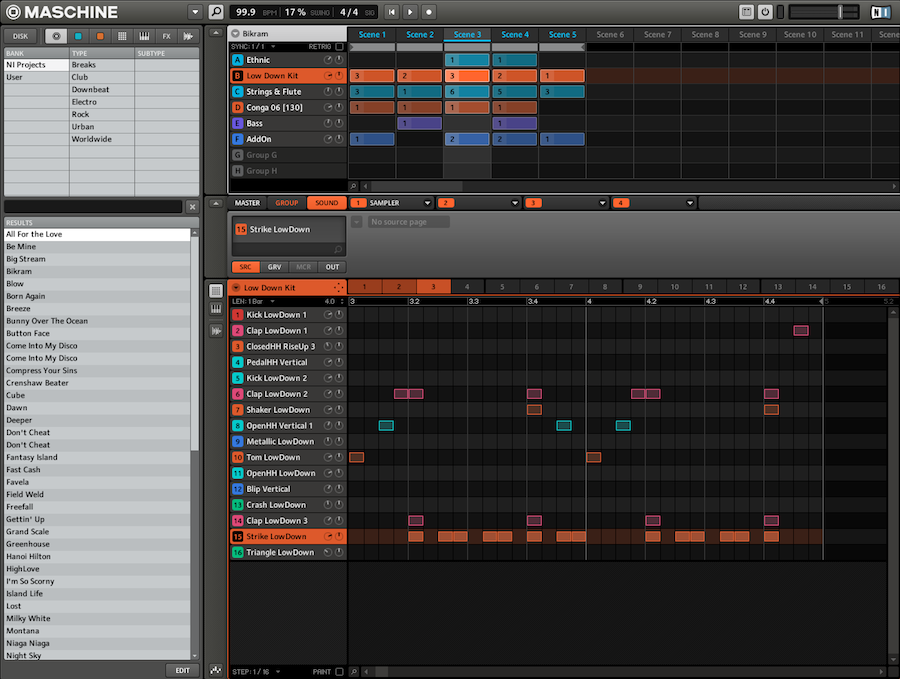The image size is (900, 679).
Task: Start playback with the Play button
Action: click(410, 12)
